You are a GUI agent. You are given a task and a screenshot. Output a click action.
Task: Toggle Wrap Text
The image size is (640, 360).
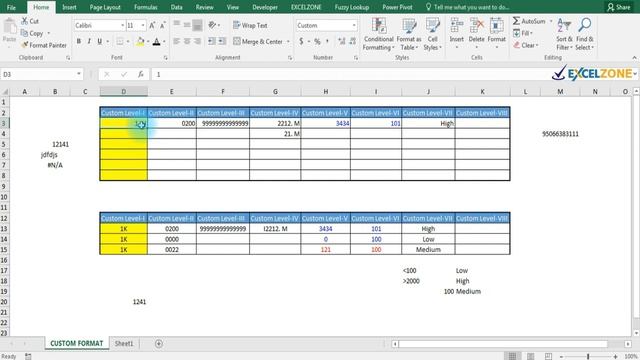click(250, 25)
